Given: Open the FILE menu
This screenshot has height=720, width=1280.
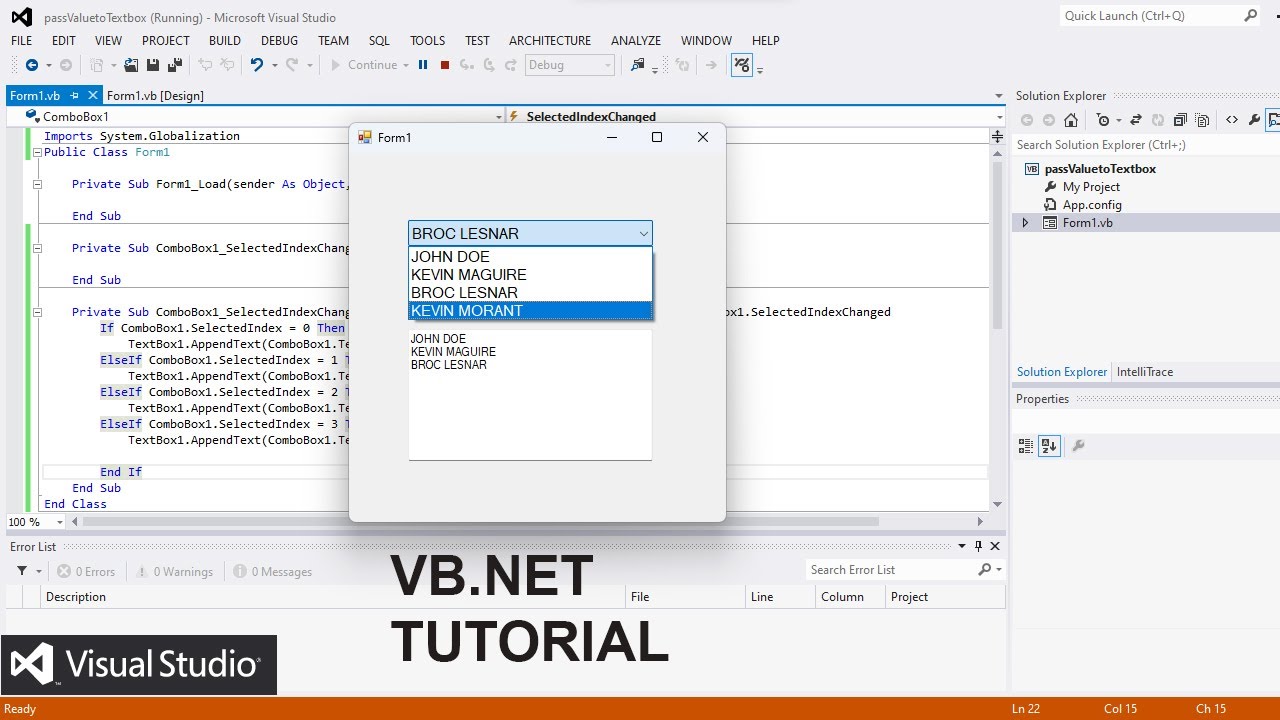Looking at the screenshot, I should tap(21, 41).
